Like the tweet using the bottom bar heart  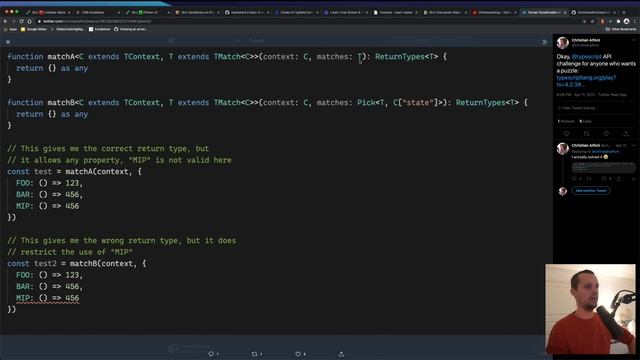(298, 354)
